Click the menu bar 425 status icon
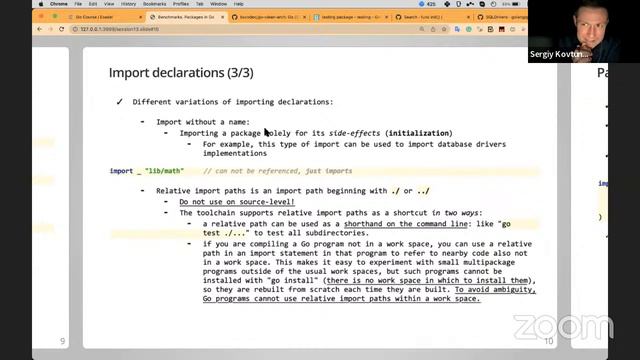The height and width of the screenshot is (360, 640). click(x=427, y=4)
